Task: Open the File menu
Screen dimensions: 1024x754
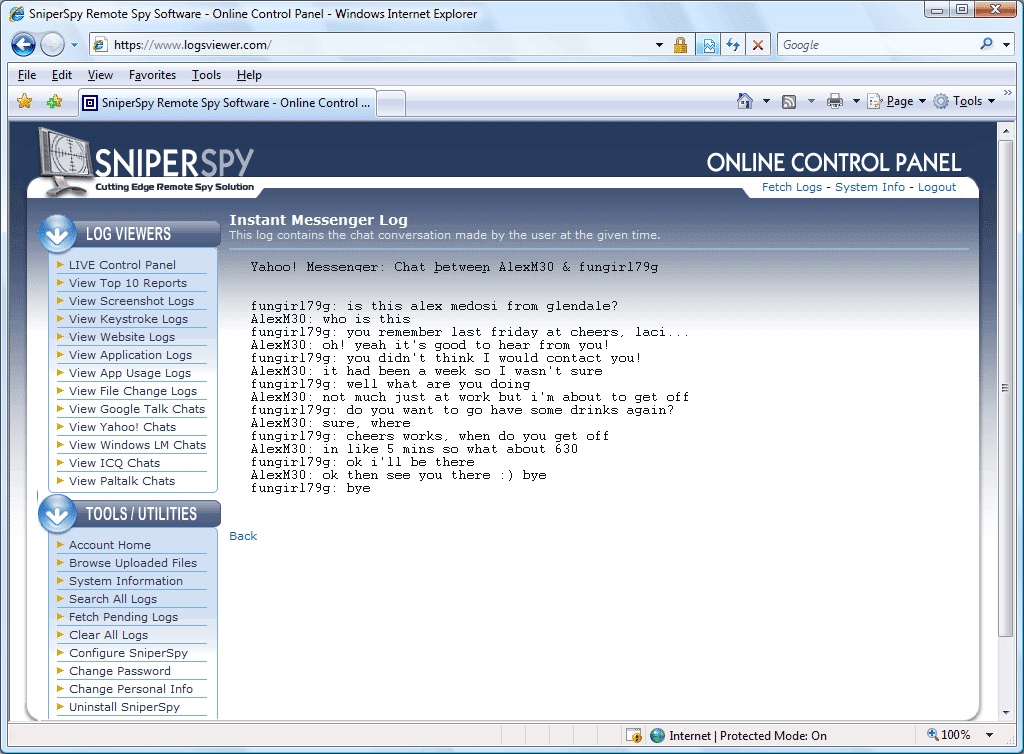Action: pyautogui.click(x=27, y=75)
